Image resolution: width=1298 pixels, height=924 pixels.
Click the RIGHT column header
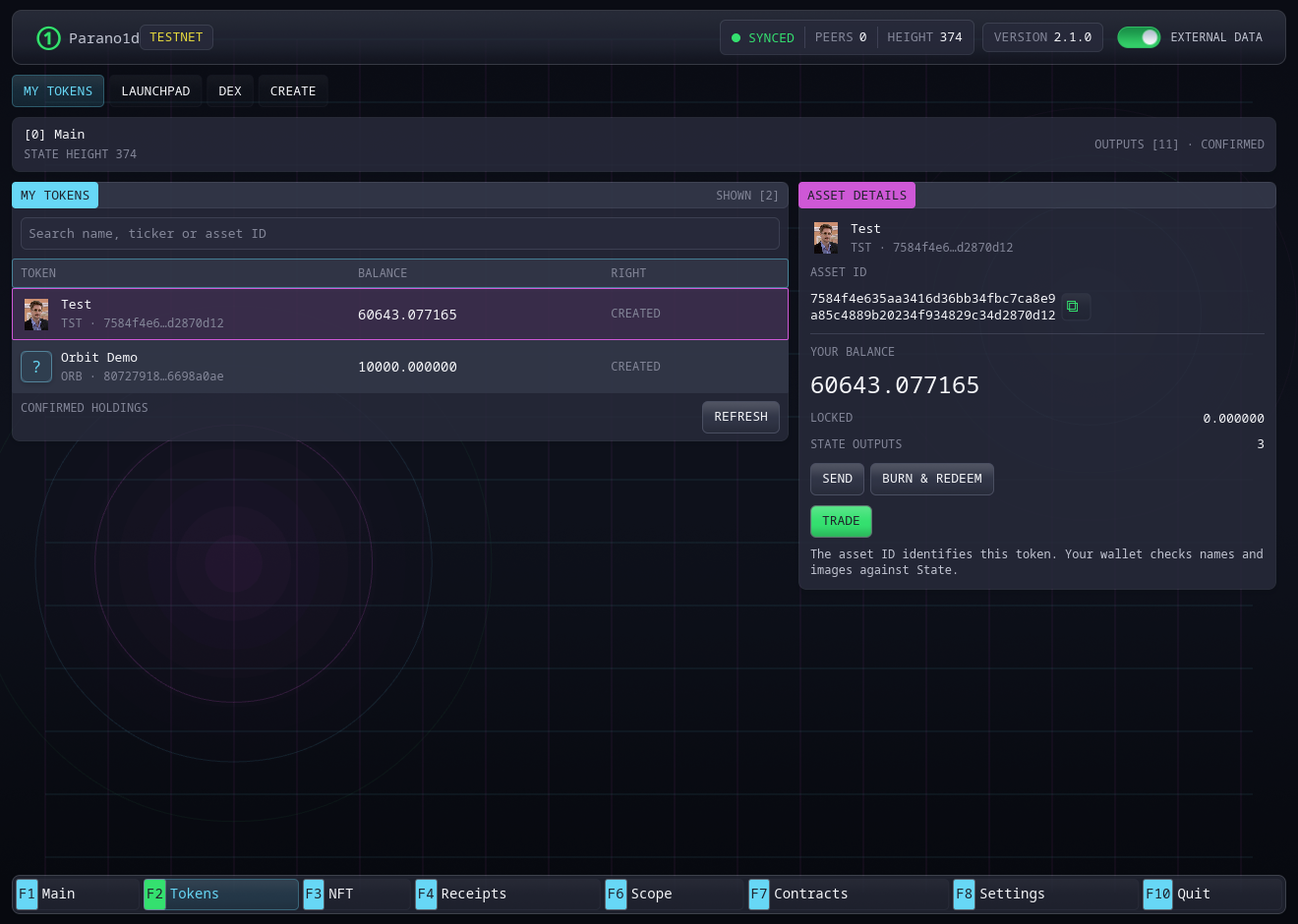[628, 273]
